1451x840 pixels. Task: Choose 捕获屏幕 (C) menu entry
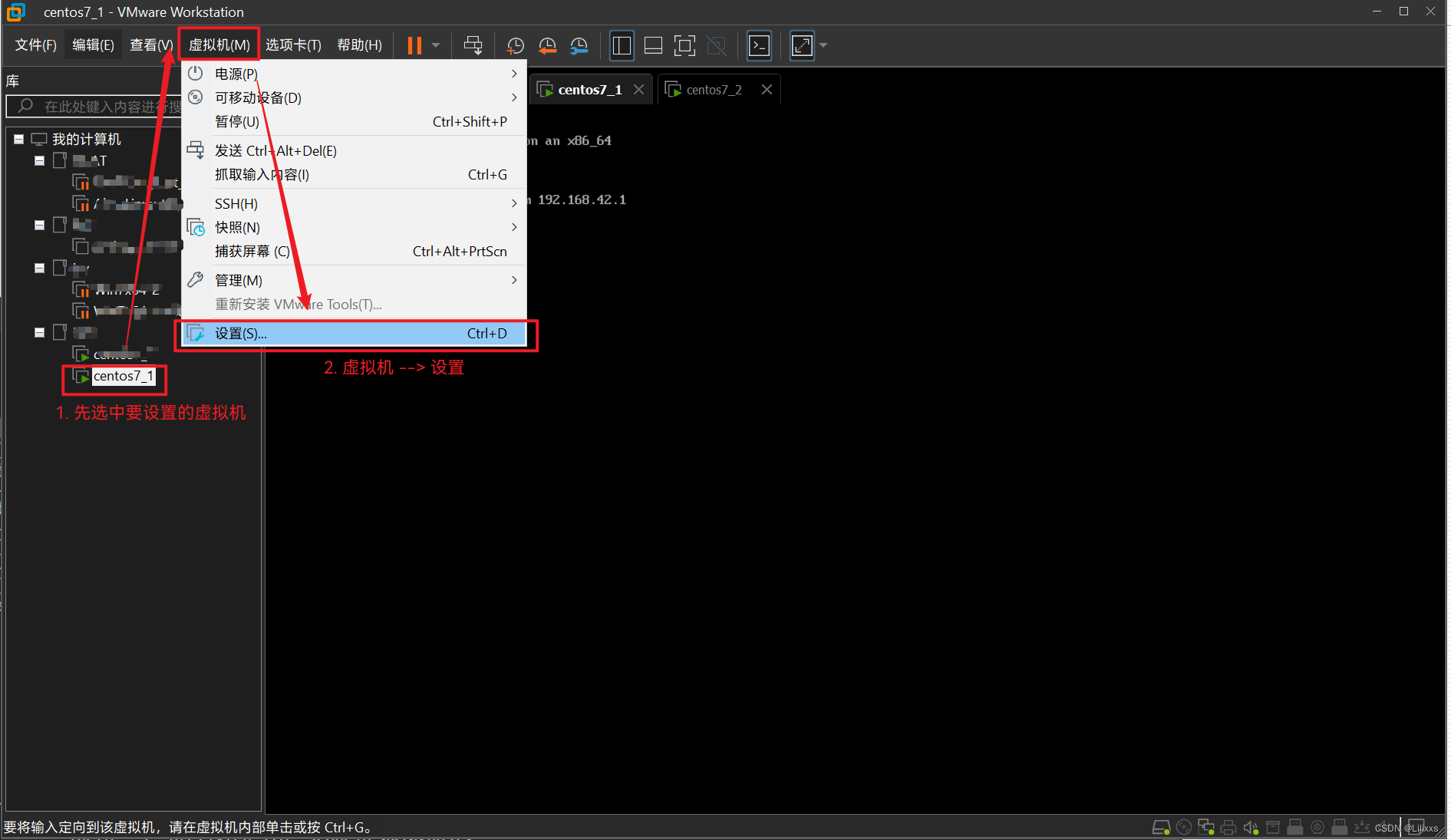point(354,251)
